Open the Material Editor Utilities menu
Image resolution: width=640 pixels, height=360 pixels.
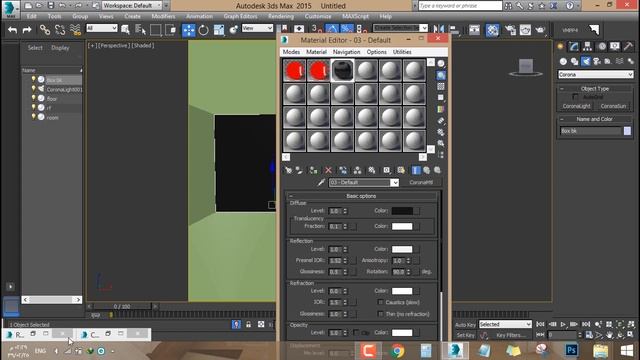point(402,52)
